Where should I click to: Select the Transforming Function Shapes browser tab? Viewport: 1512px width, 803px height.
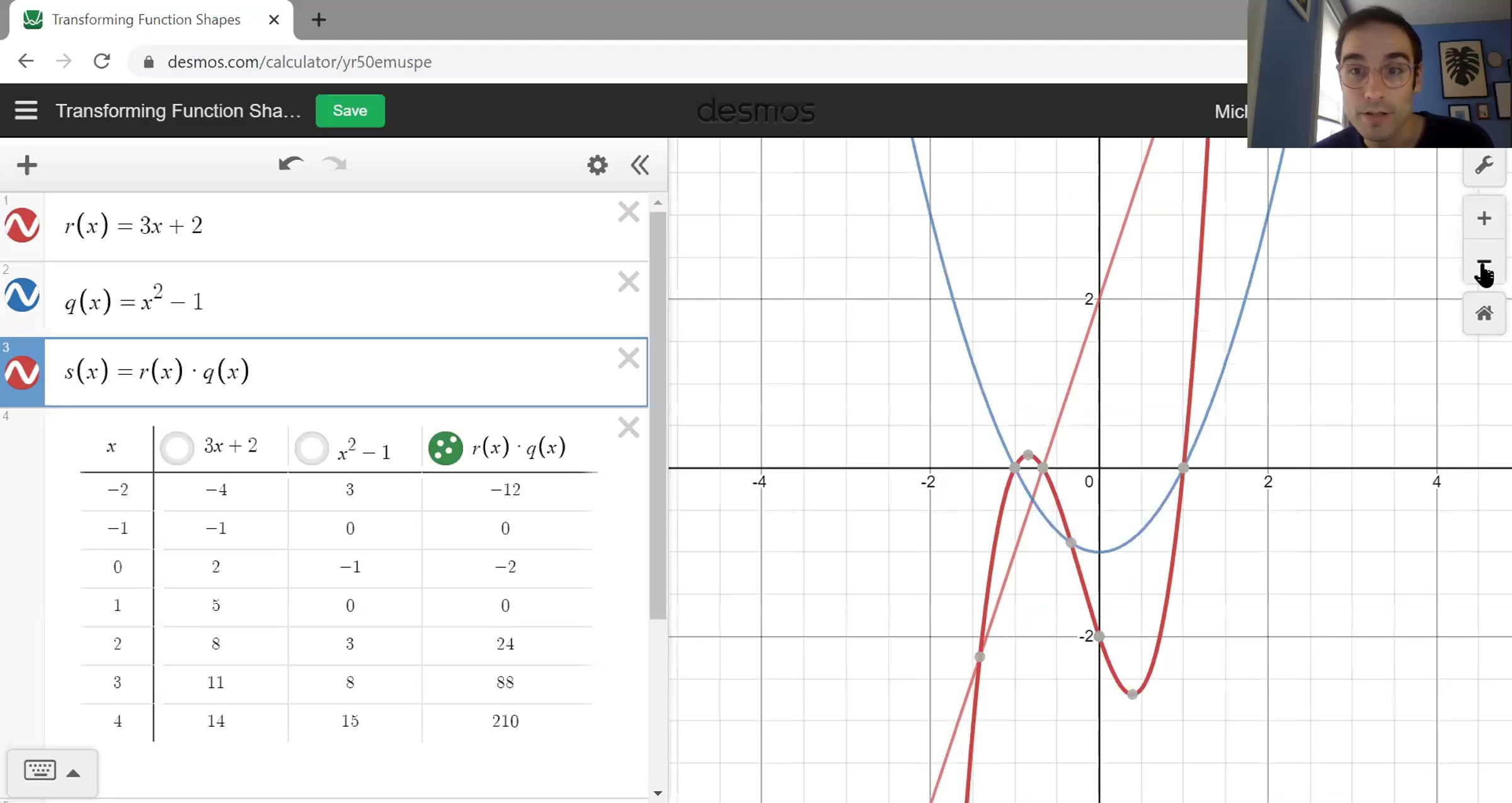pyautogui.click(x=146, y=20)
